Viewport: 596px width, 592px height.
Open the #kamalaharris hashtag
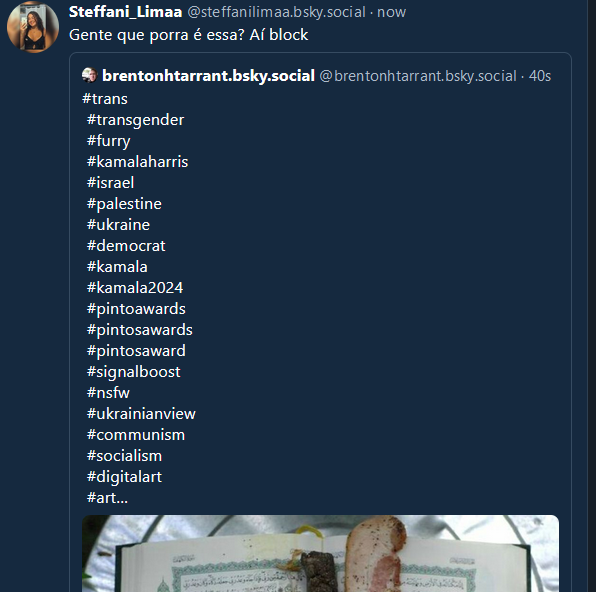[x=138, y=162]
